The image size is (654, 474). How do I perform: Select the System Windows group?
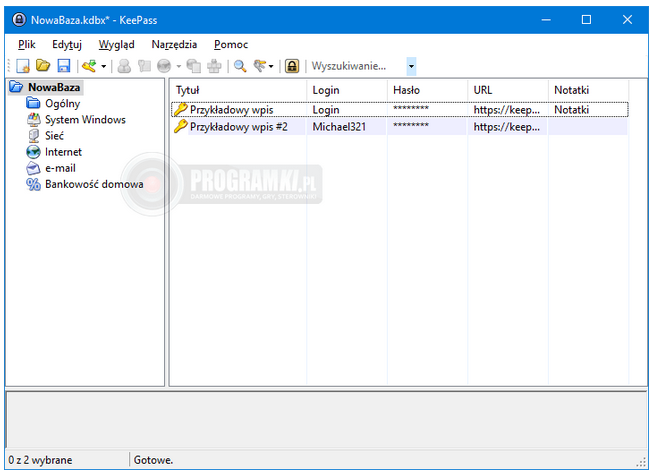pos(86,120)
